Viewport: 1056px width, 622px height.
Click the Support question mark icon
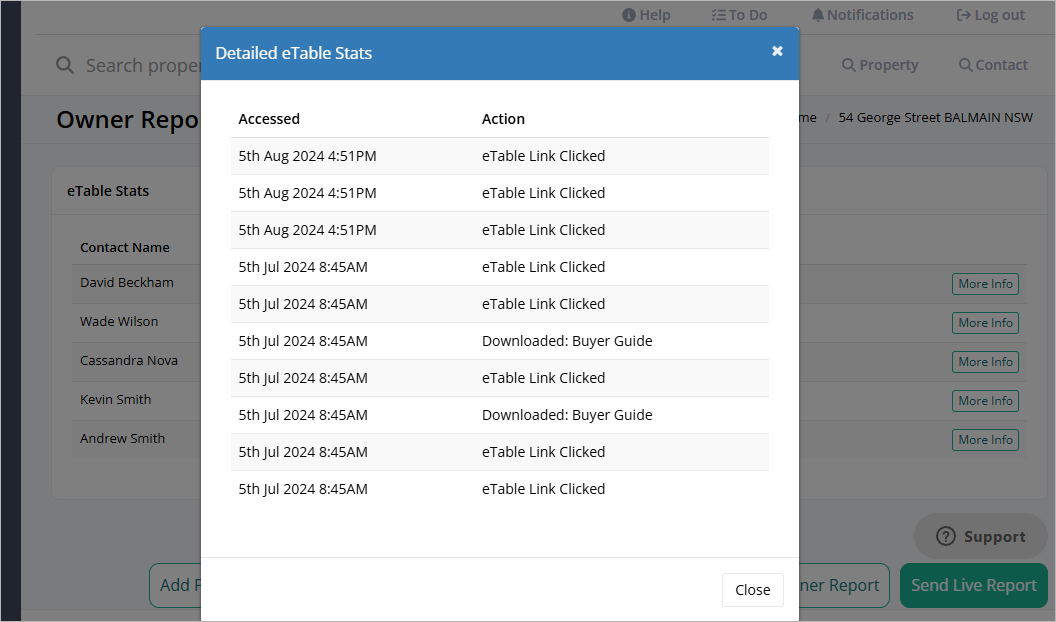(x=946, y=537)
